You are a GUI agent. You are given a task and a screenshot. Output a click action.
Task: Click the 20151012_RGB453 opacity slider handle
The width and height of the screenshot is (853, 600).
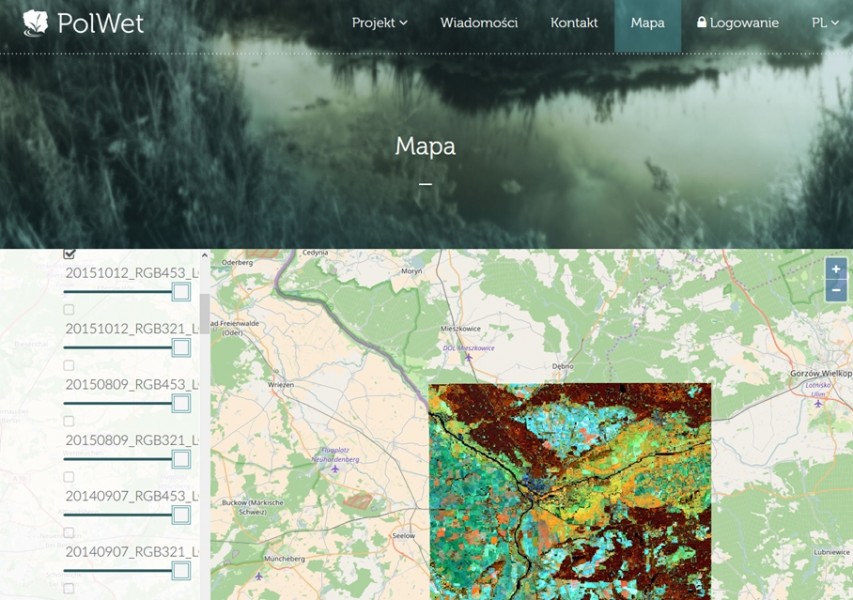click(x=181, y=292)
